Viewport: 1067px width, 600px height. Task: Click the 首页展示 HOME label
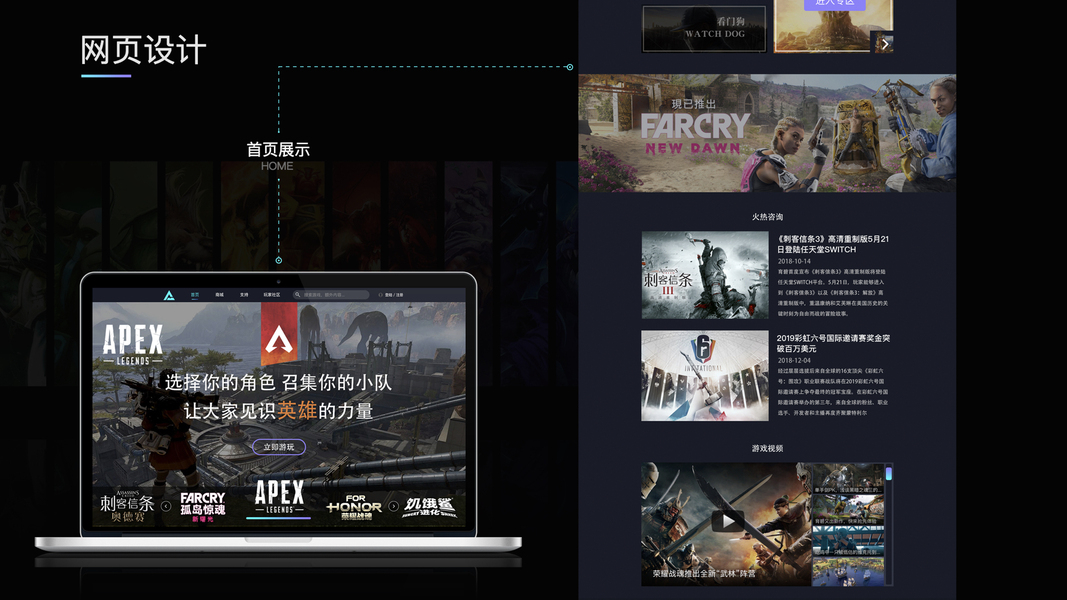coord(278,156)
